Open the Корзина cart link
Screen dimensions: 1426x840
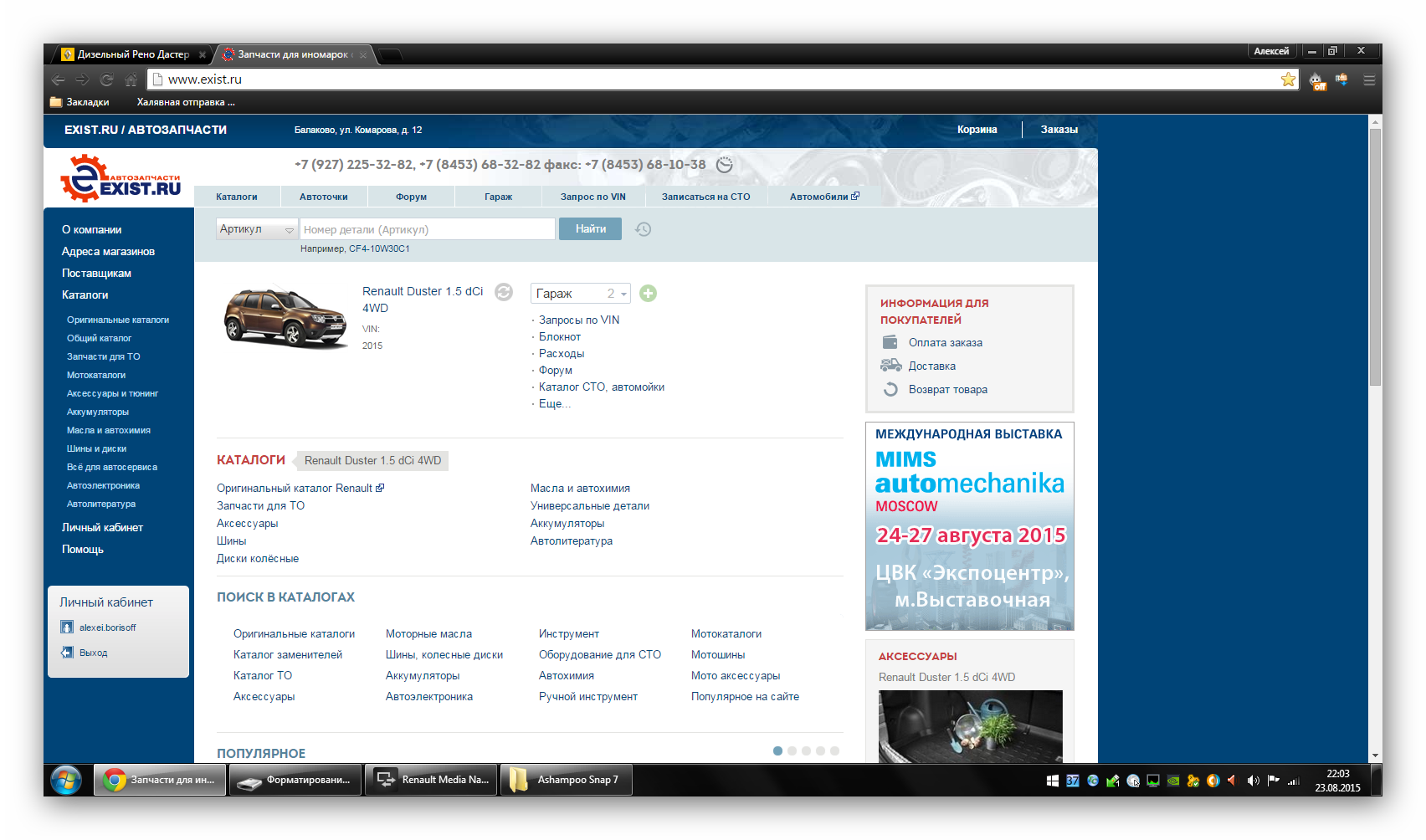click(977, 130)
